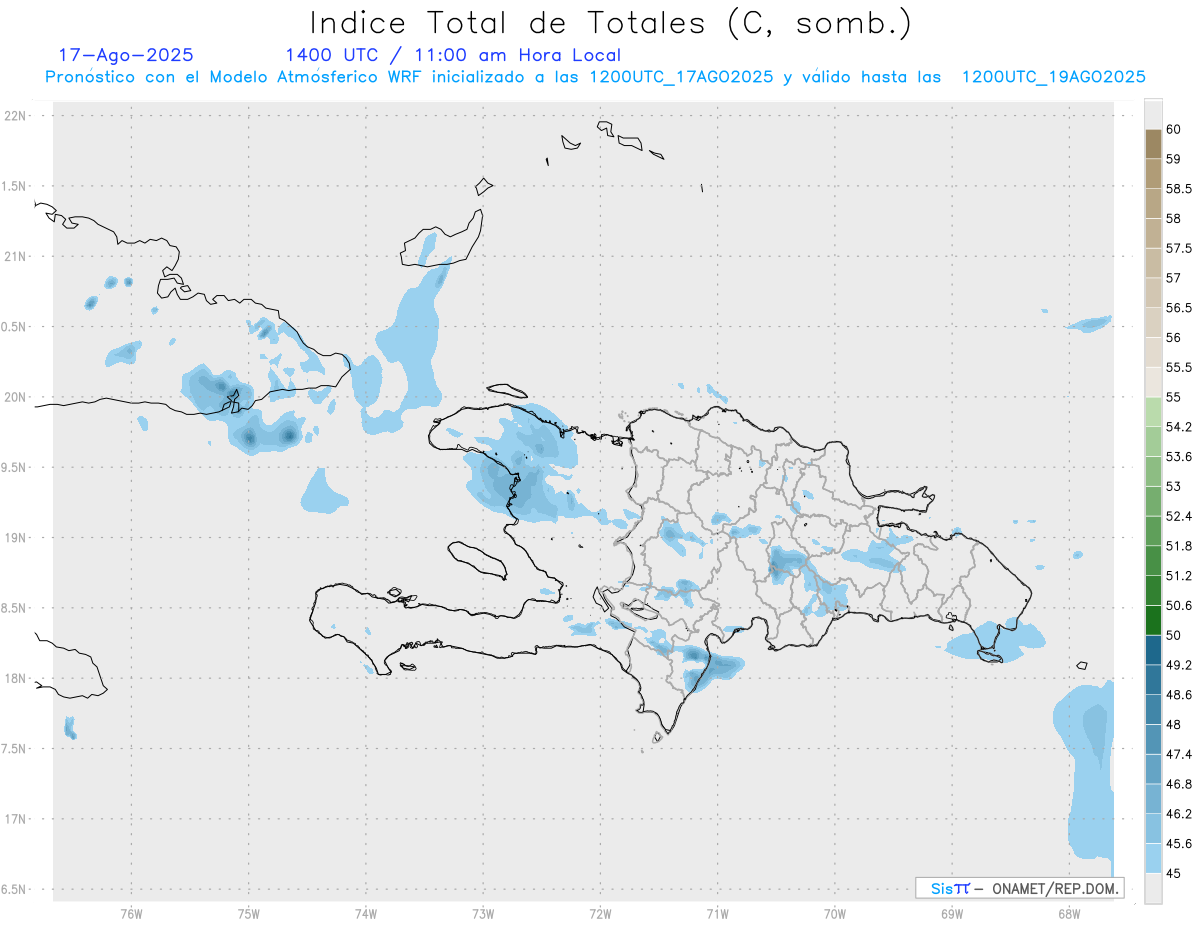The height and width of the screenshot is (927, 1200).
Task: Click the '17N' latitude label
Action: (x=15, y=819)
